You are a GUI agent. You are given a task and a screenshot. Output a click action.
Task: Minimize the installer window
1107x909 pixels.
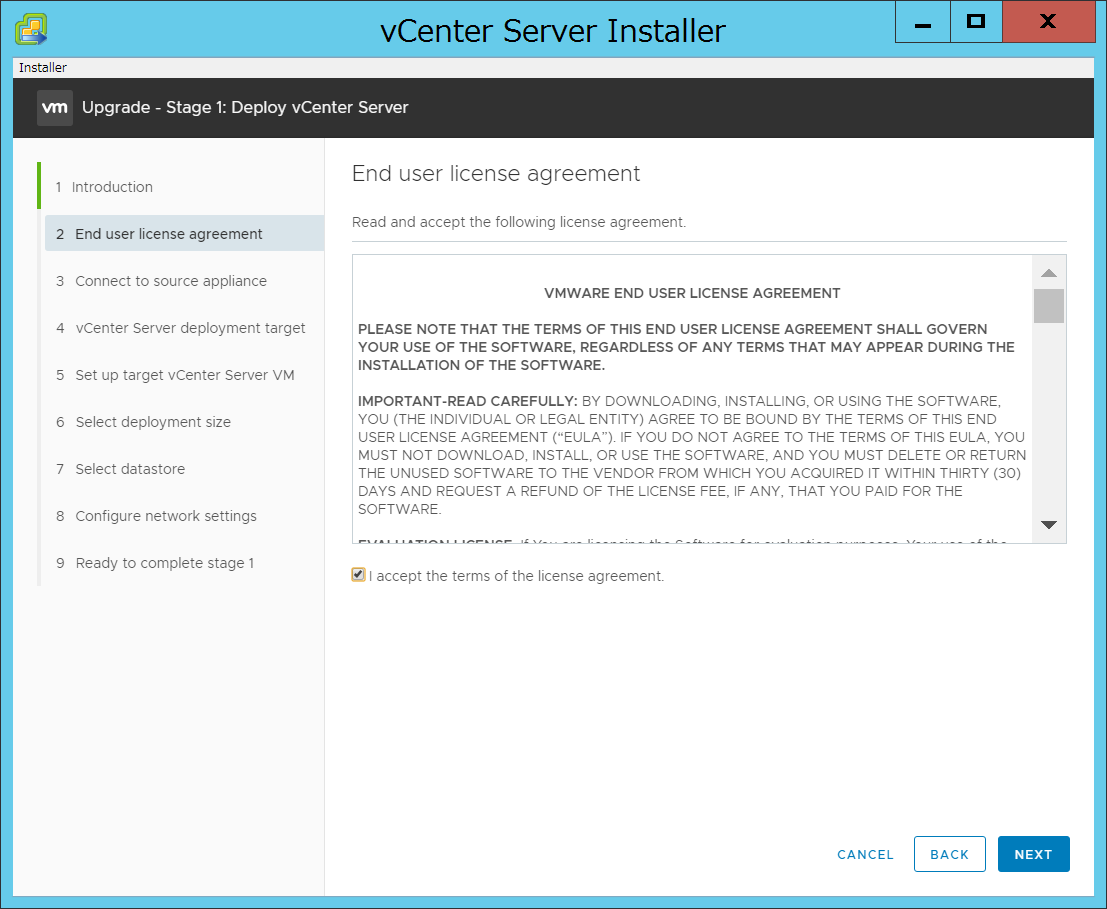click(923, 22)
